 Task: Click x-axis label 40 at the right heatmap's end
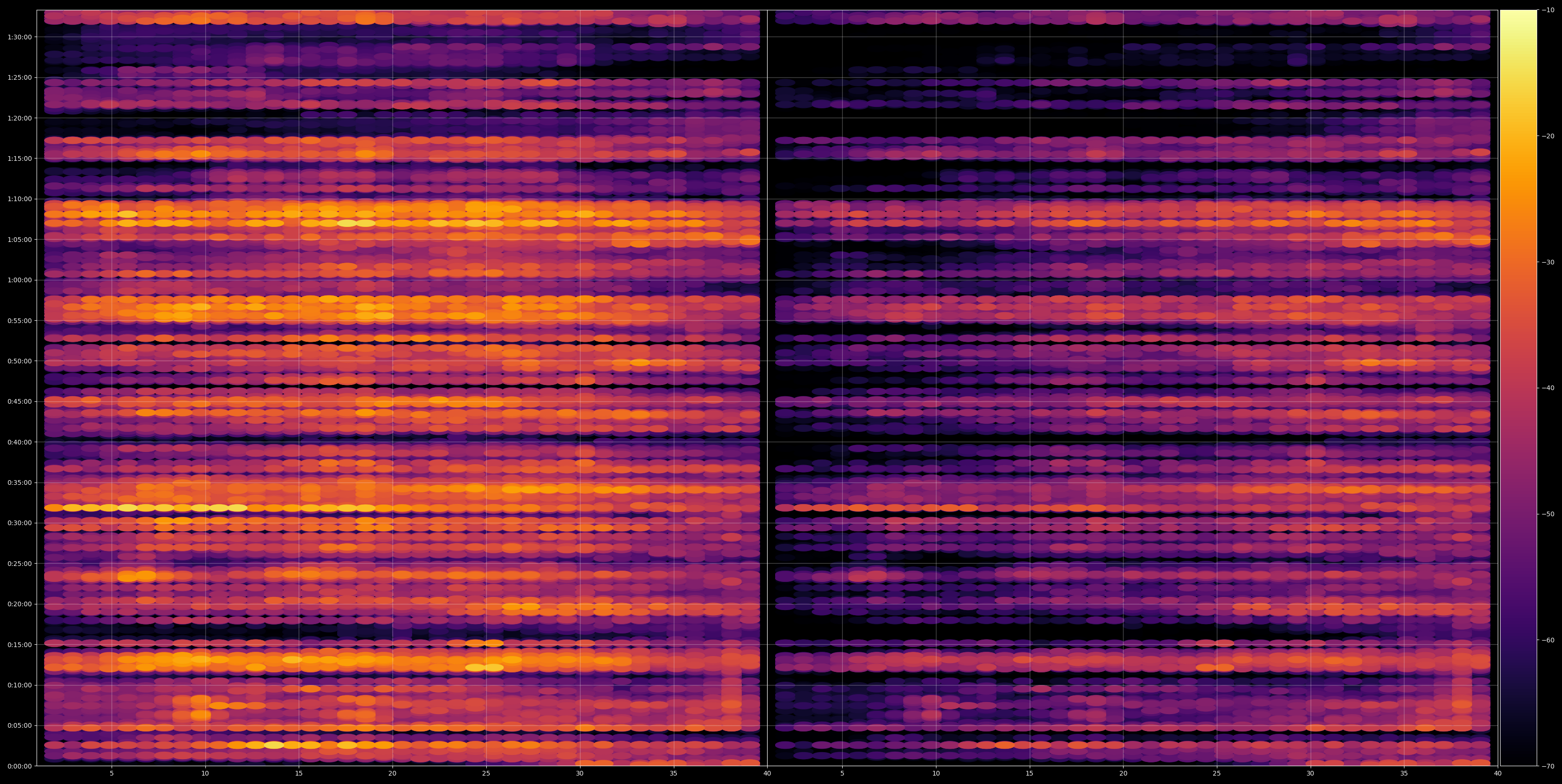pyautogui.click(x=1498, y=774)
